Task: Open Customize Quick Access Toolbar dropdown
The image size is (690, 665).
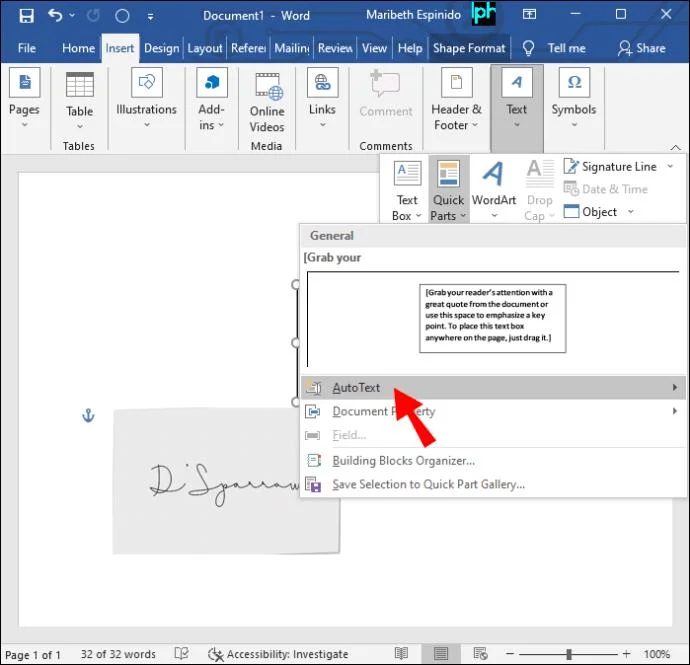Action: coord(150,17)
